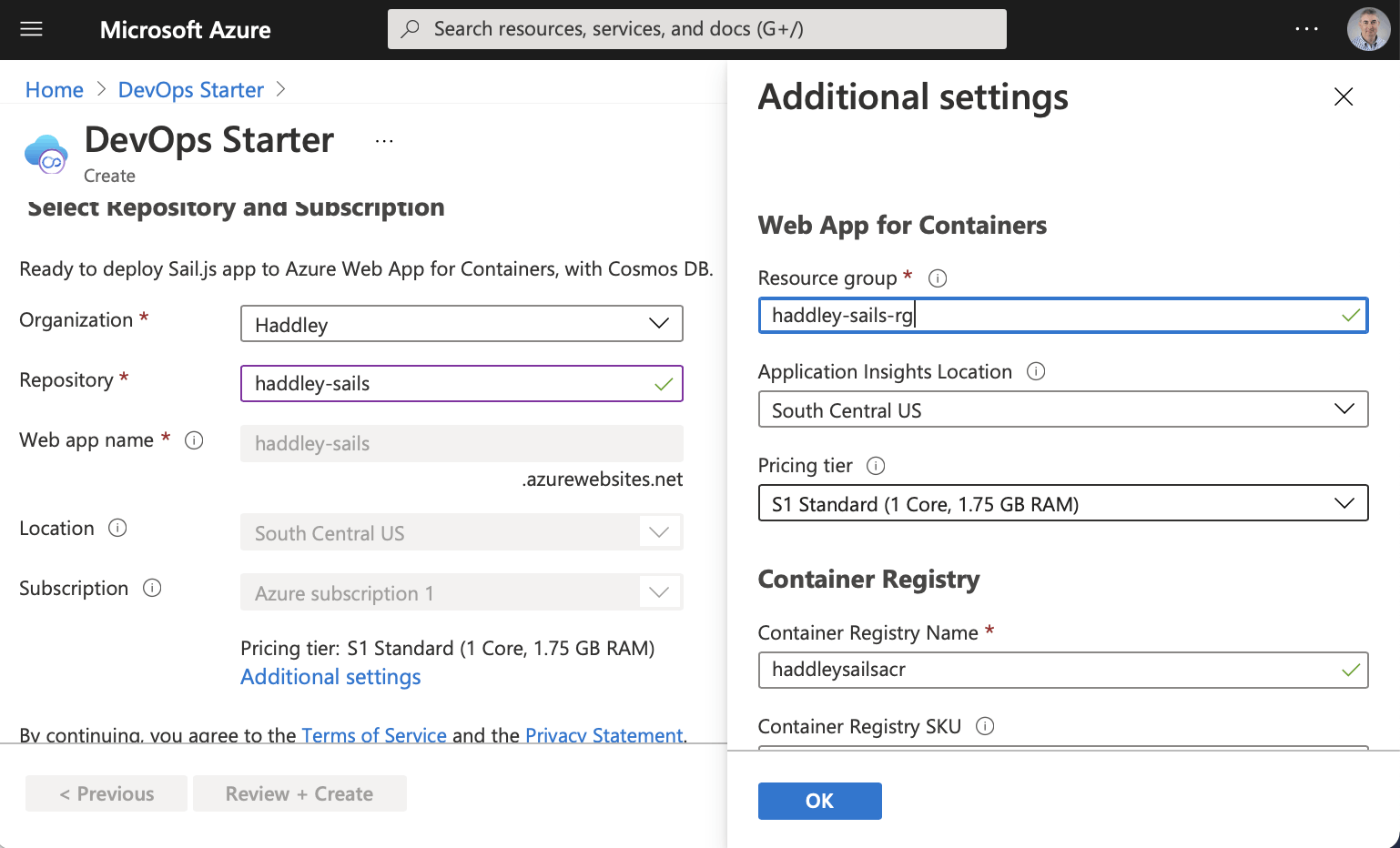Click info icon beside Web app name
This screenshot has height=848, width=1400.
[x=194, y=440]
